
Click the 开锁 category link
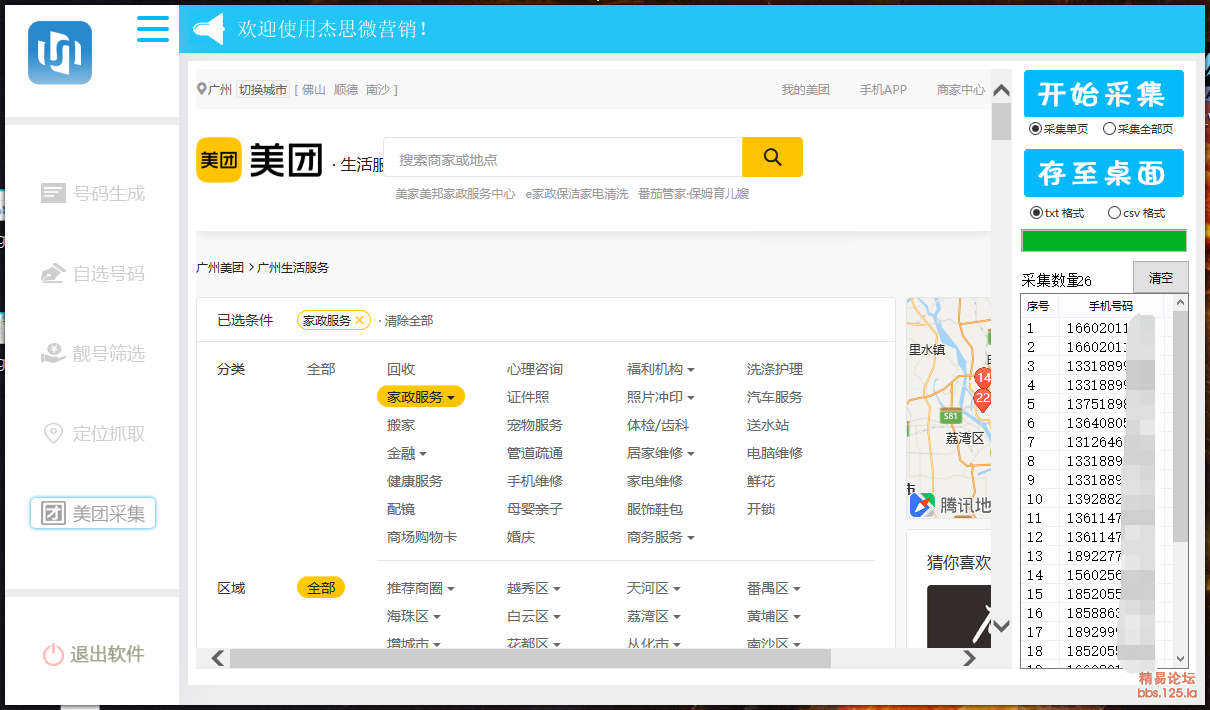(761, 509)
